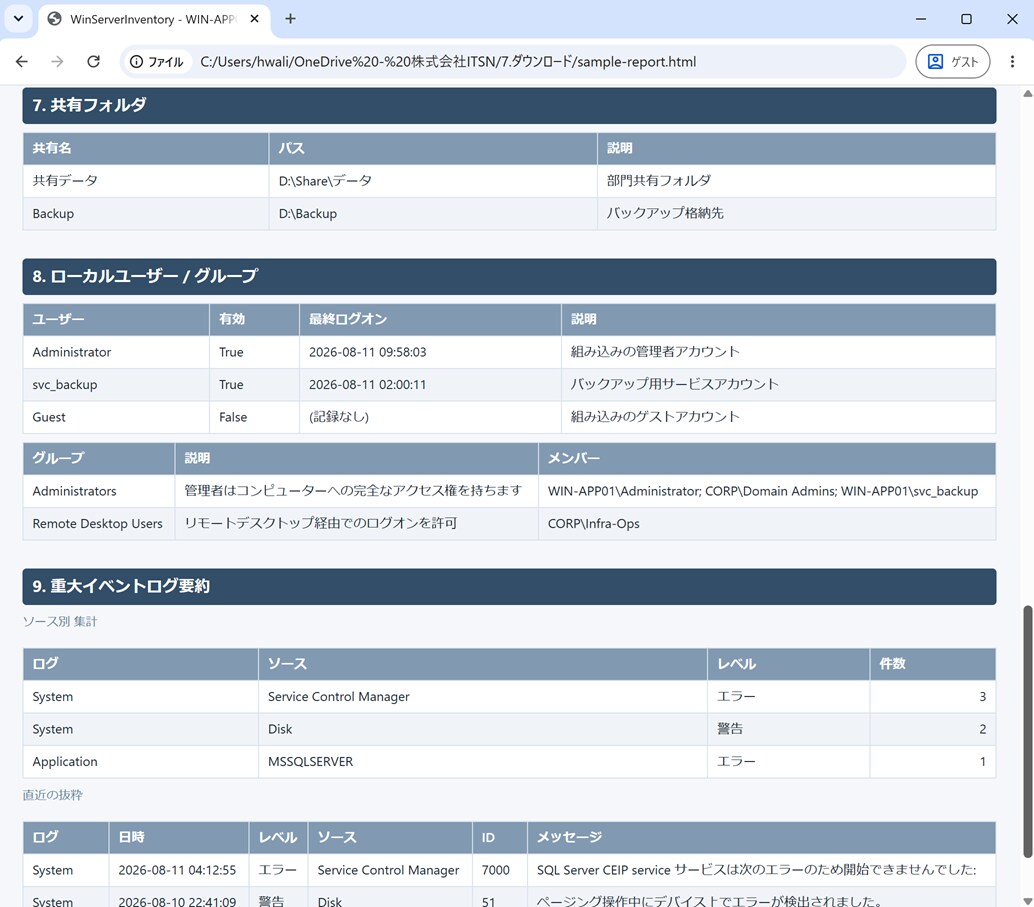Open the ゲスト profile button
Viewport: 1034px width, 907px height.
952,61
